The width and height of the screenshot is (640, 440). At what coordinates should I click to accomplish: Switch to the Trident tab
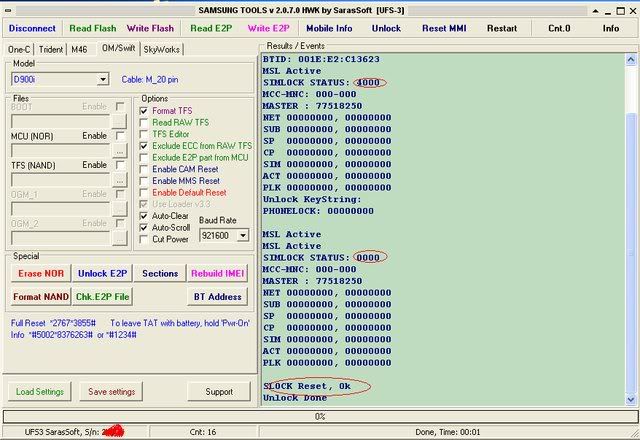tap(51, 49)
